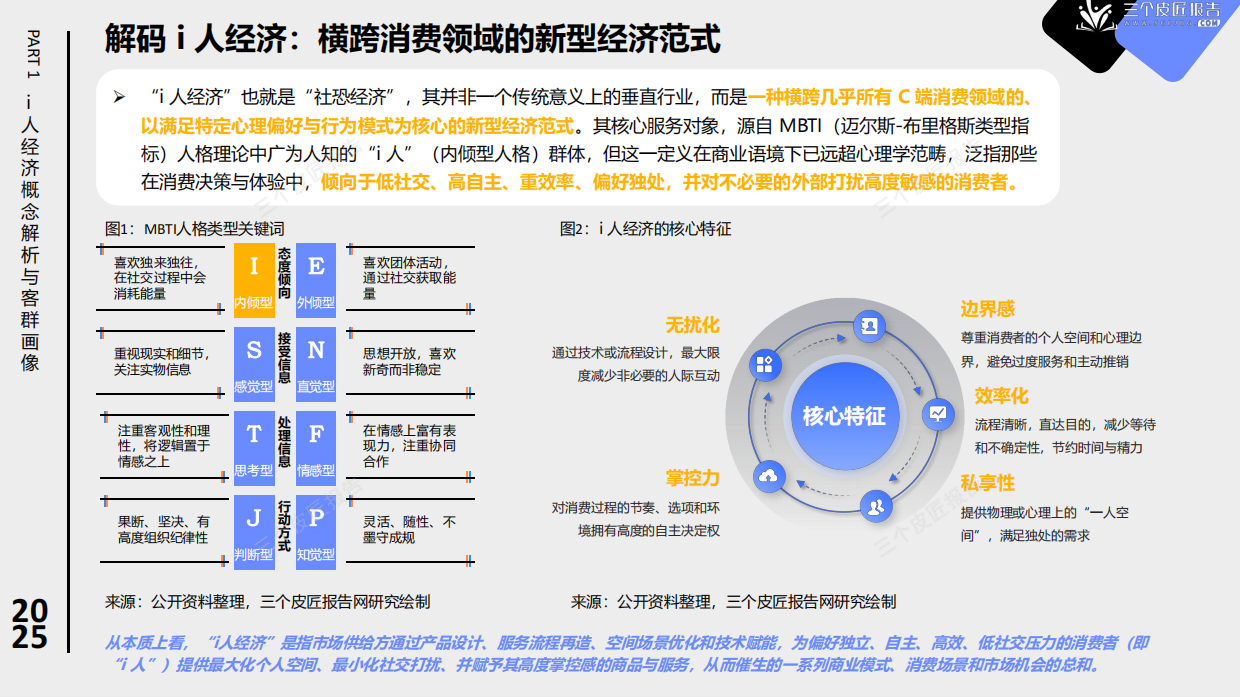Click the blue 核心特征 center circle

click(844, 415)
